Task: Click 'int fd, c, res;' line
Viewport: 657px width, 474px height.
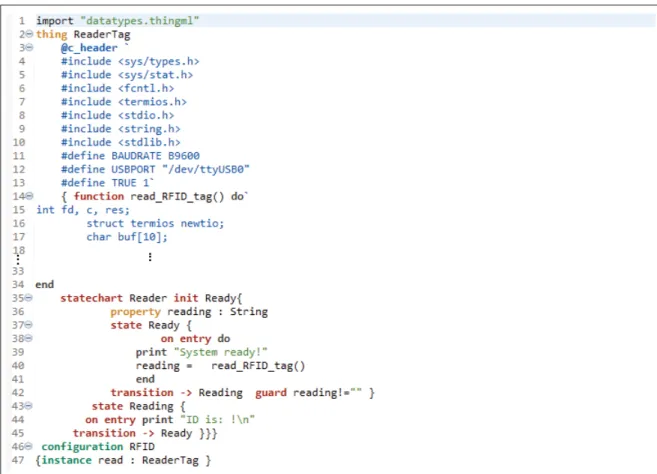Action: tap(83, 210)
